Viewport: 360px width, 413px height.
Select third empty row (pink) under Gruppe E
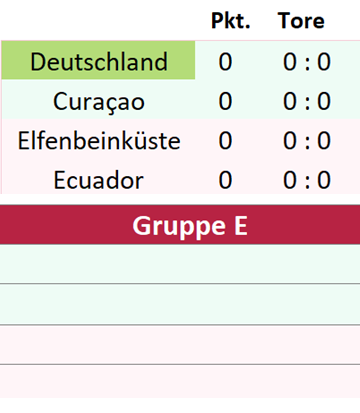click(180, 344)
